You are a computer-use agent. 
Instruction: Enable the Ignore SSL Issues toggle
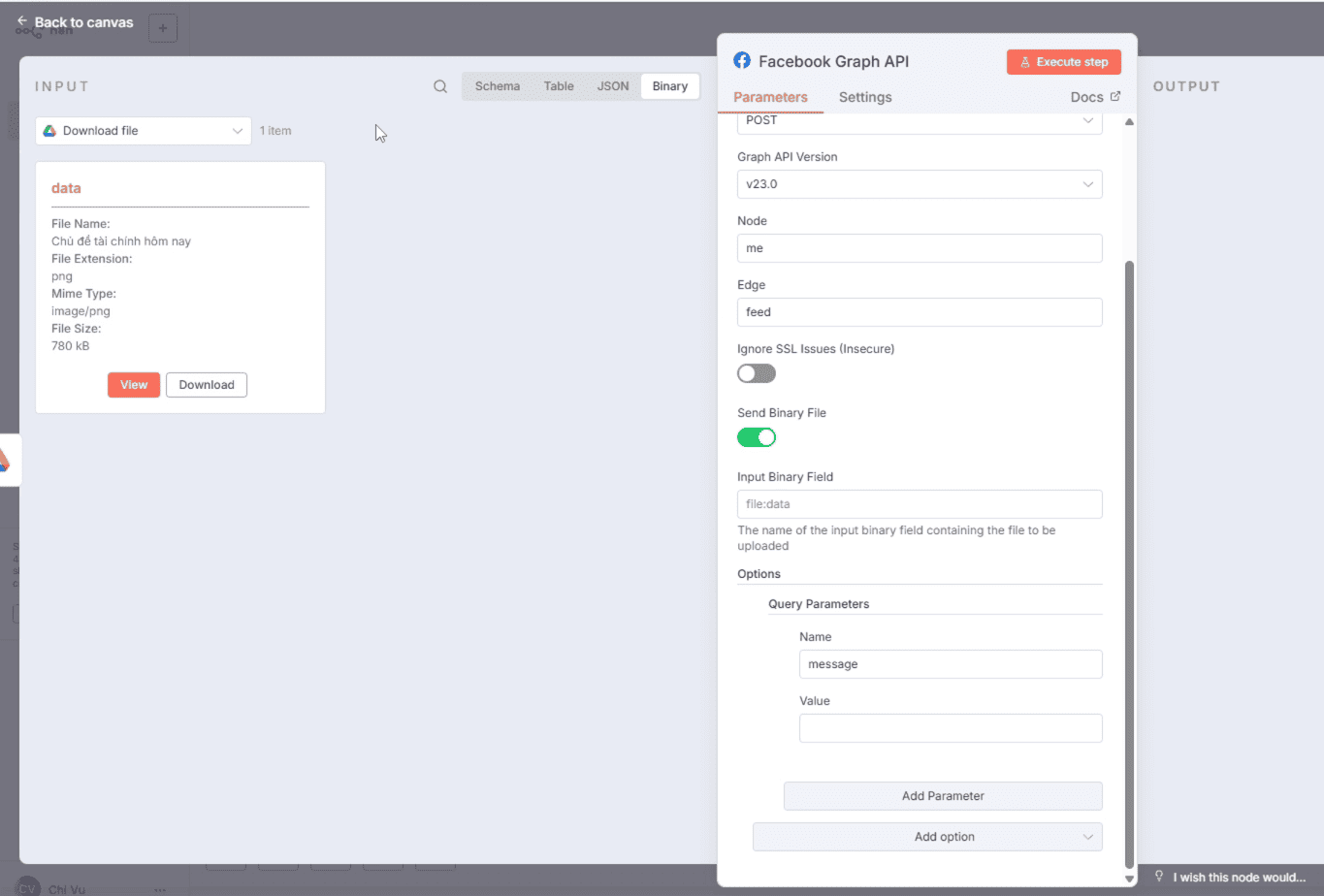click(x=757, y=373)
